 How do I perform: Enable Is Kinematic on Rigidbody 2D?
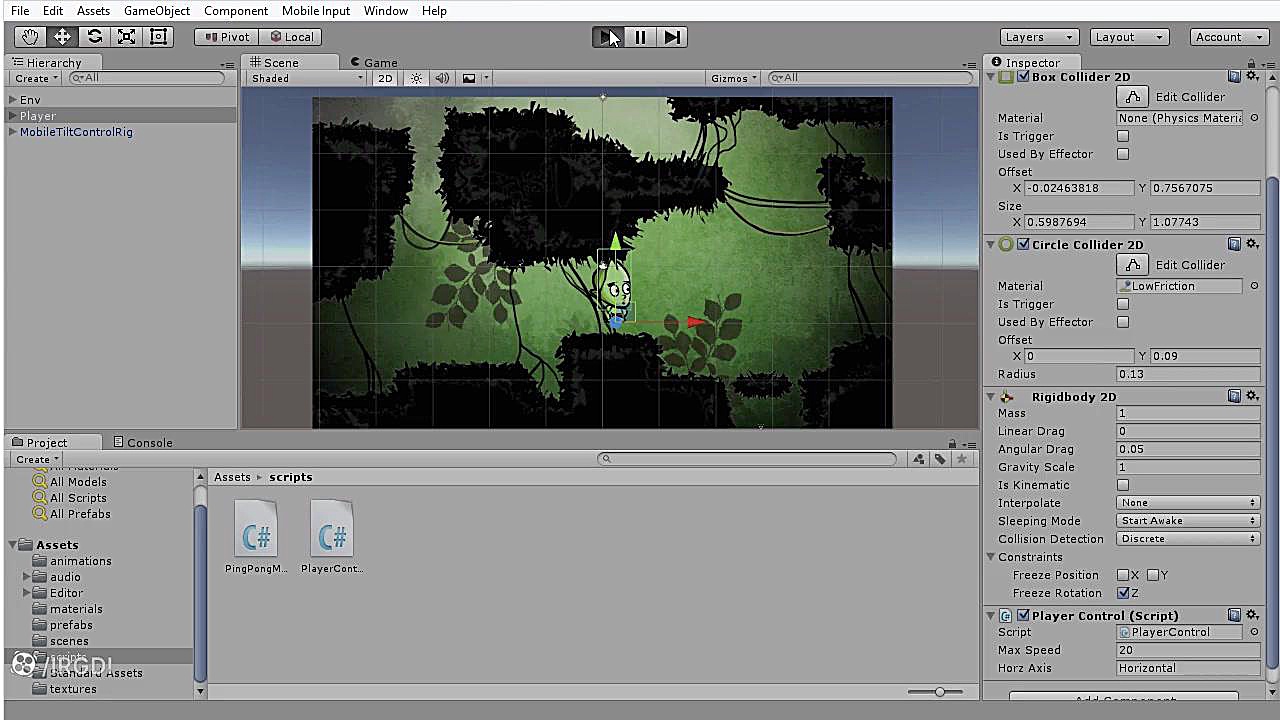1122,485
